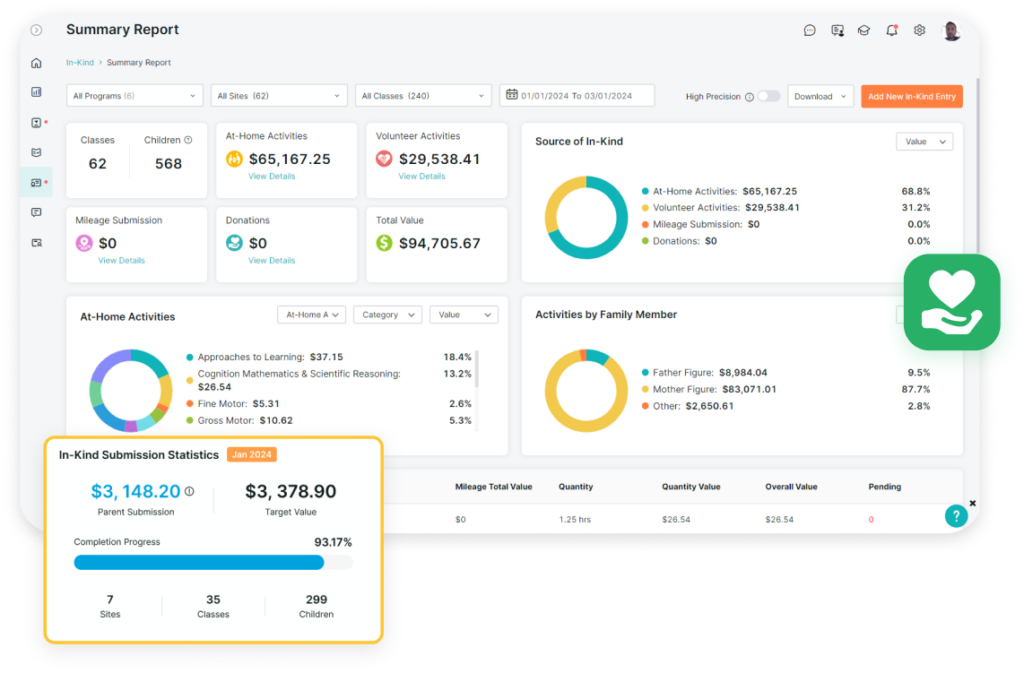1024x673 pixels.
Task: View Details under Volunteer Activities
Action: 422,176
